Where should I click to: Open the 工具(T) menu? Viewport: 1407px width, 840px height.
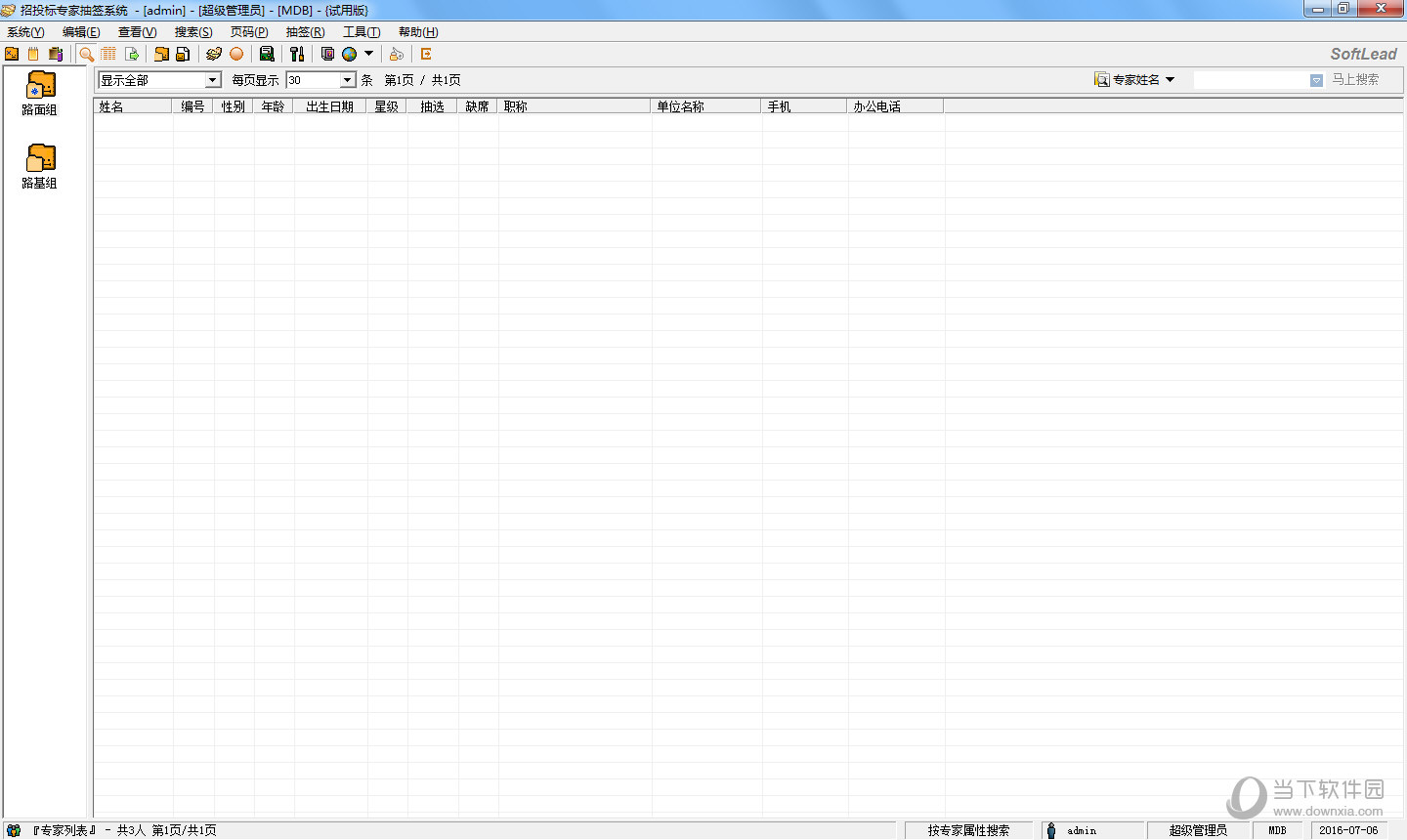362,32
